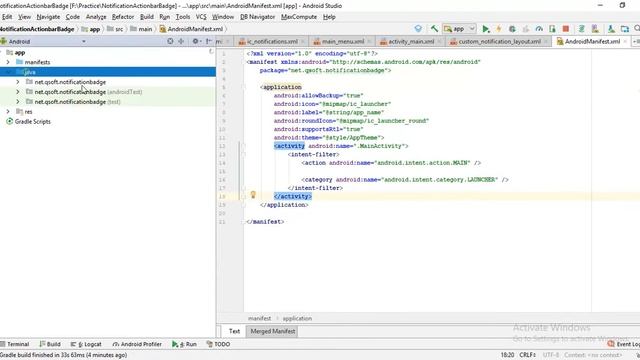The height and width of the screenshot is (360, 640).
Task: Open the app run configuration dropdown
Action: tap(460, 29)
